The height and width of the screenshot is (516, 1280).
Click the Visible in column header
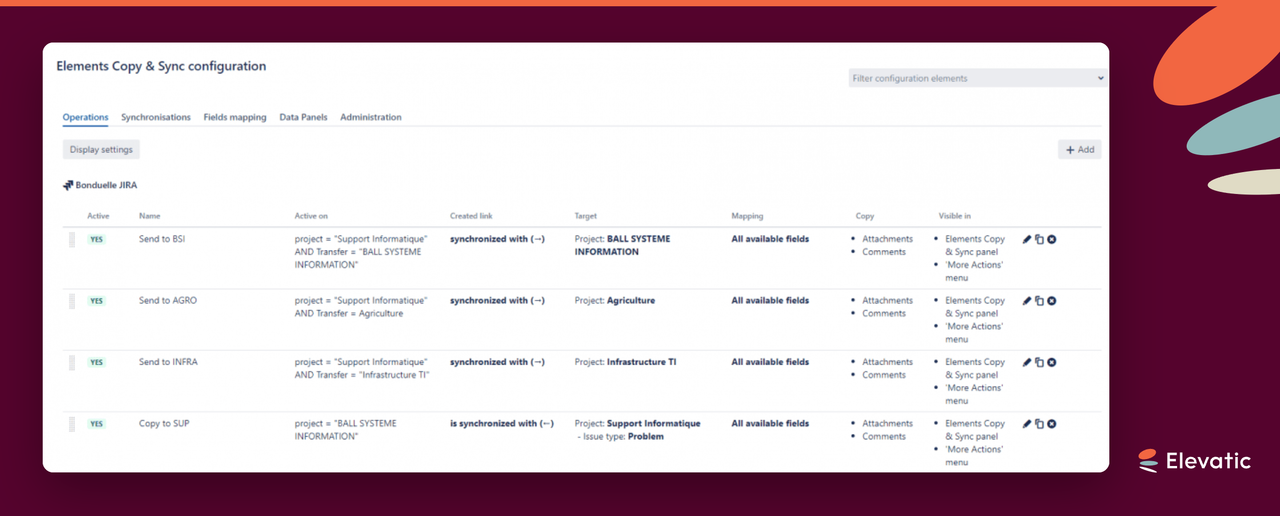coord(954,216)
